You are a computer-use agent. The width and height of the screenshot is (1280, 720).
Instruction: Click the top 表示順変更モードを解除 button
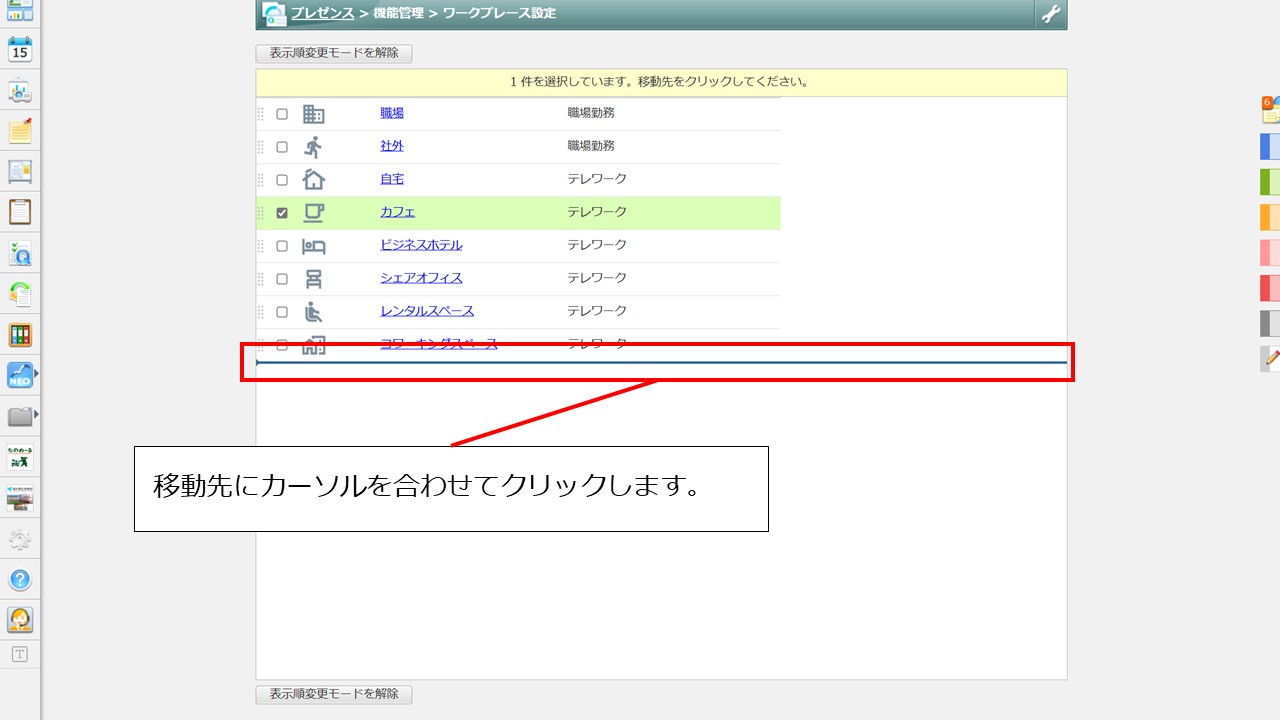tap(333, 53)
